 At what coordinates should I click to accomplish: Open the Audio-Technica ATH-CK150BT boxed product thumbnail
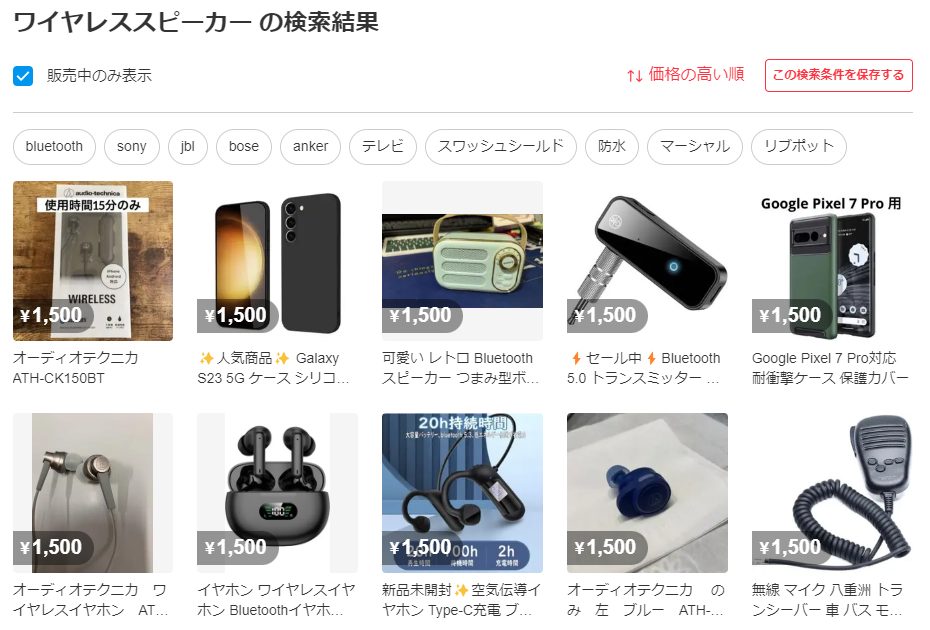point(93,261)
